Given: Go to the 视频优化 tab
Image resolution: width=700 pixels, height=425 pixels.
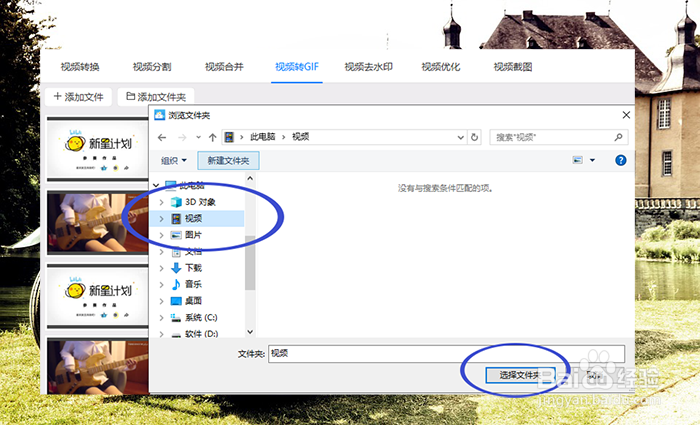Looking at the screenshot, I should (x=441, y=67).
